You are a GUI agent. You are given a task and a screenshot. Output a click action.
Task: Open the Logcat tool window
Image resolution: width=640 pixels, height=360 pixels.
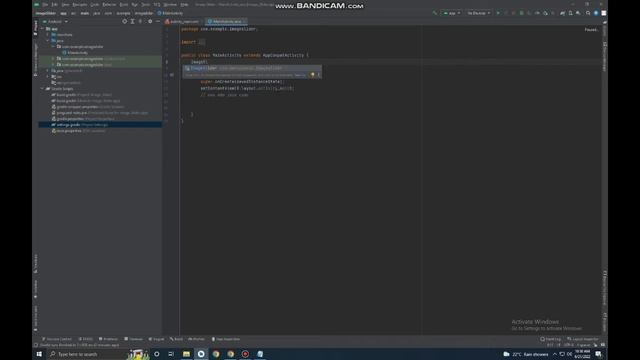click(156, 339)
